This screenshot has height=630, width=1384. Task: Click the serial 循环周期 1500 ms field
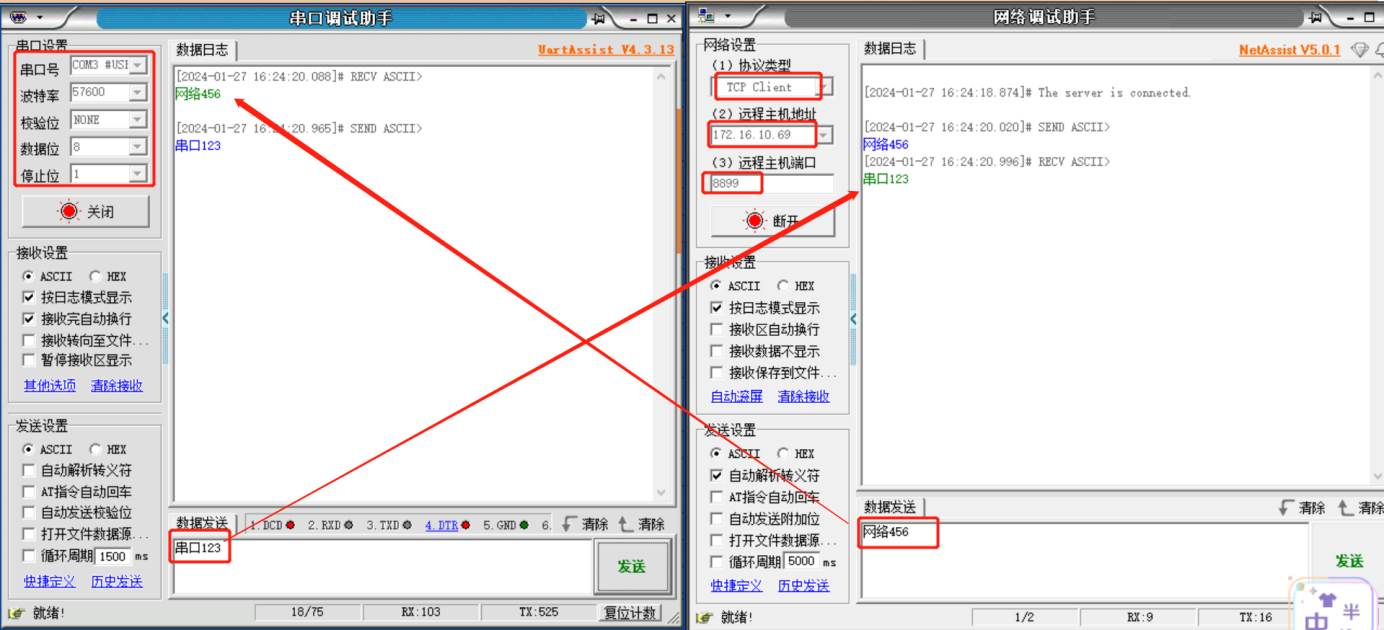(x=114, y=556)
